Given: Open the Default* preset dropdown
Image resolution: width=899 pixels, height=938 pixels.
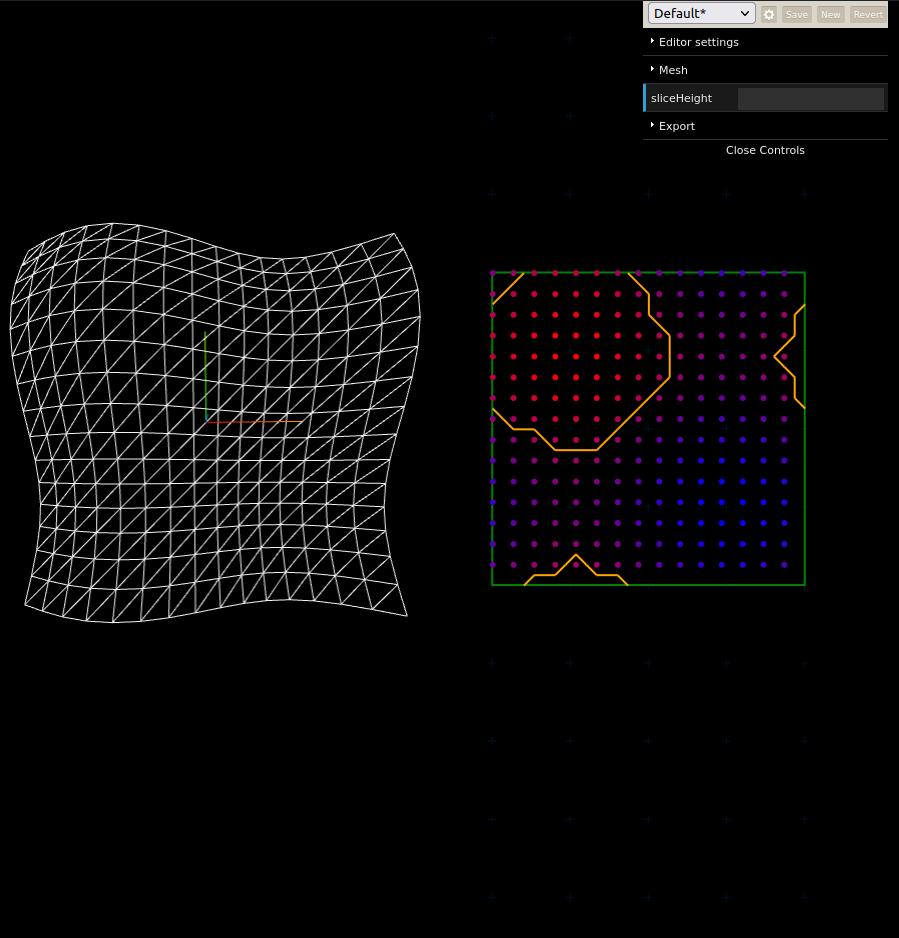Looking at the screenshot, I should pyautogui.click(x=701, y=14).
